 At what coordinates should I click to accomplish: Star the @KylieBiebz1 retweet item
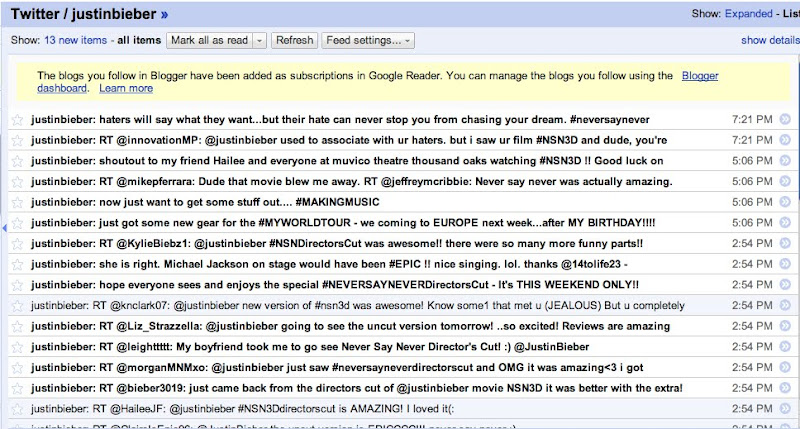pos(17,244)
